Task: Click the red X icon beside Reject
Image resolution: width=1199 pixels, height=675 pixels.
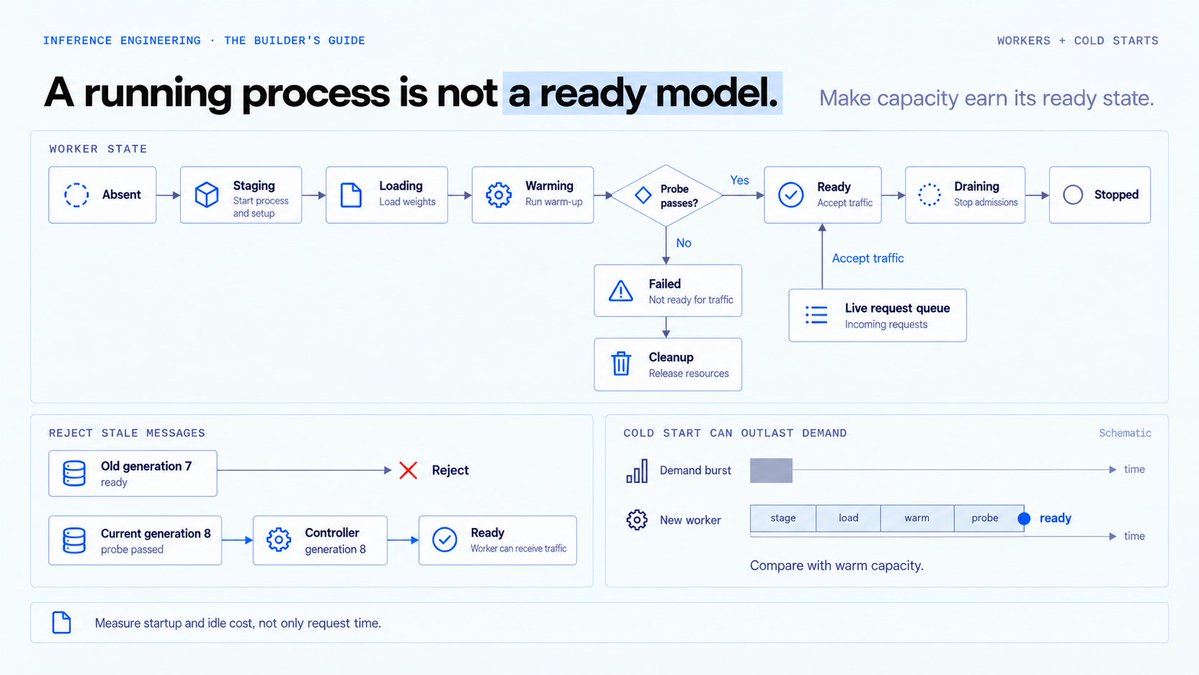Action: (x=408, y=470)
